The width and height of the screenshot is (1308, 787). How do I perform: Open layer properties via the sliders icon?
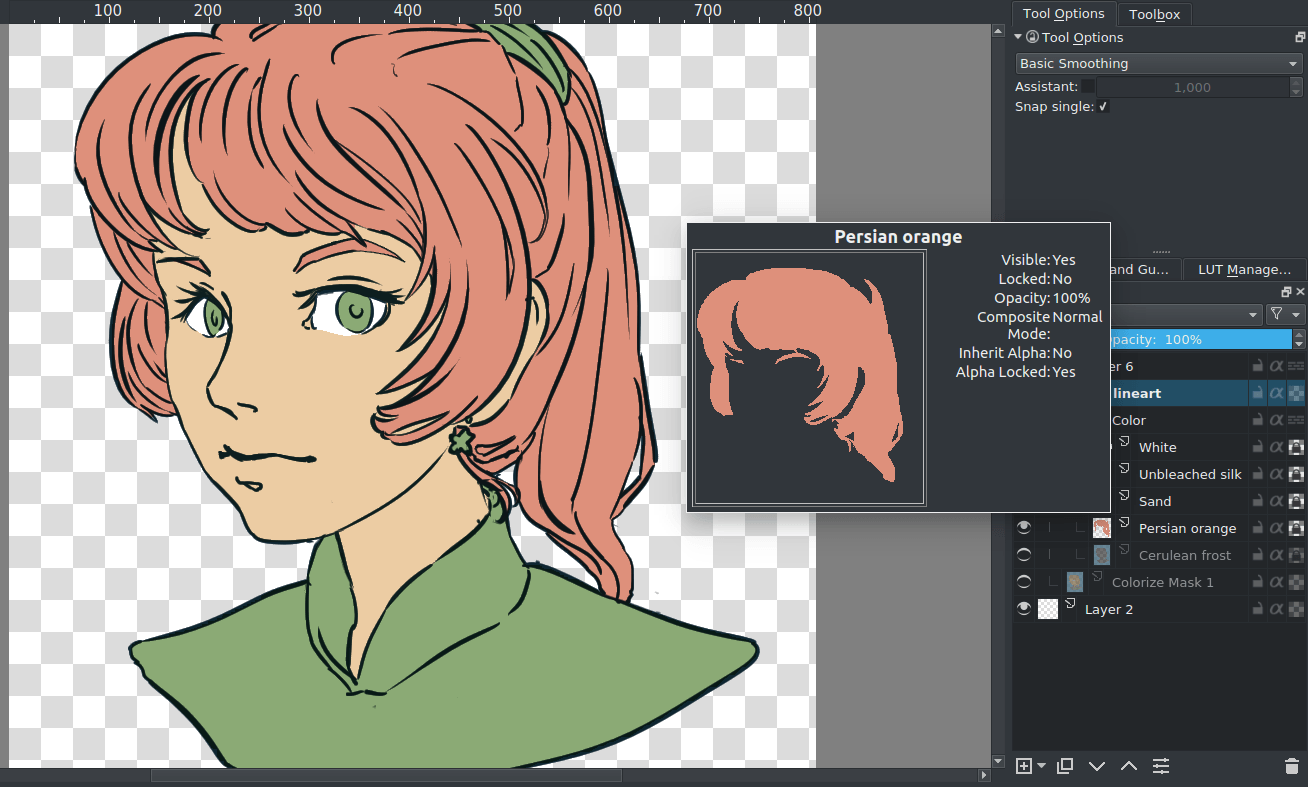point(1160,765)
